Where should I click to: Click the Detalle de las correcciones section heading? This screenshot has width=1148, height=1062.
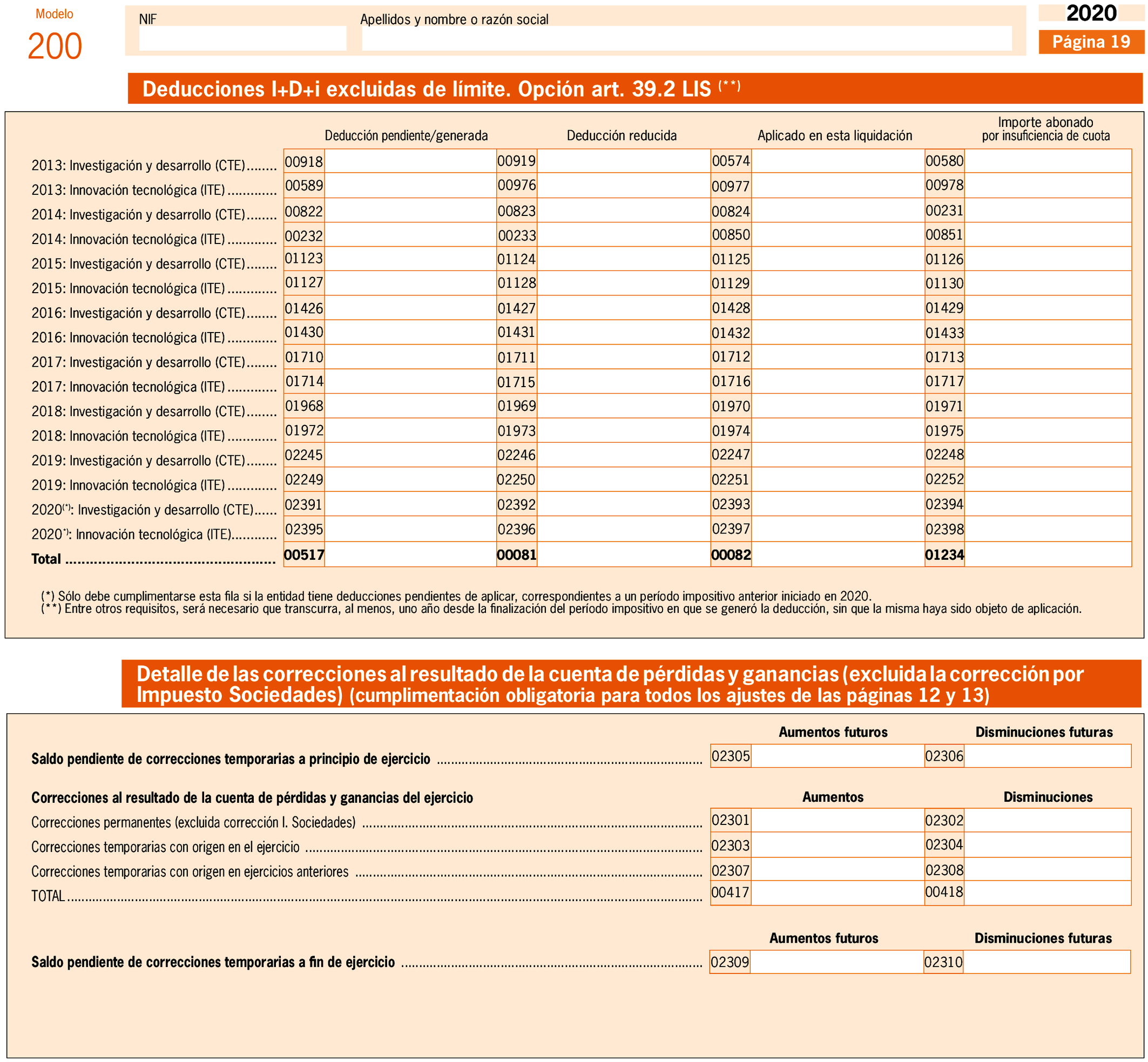coord(631,684)
